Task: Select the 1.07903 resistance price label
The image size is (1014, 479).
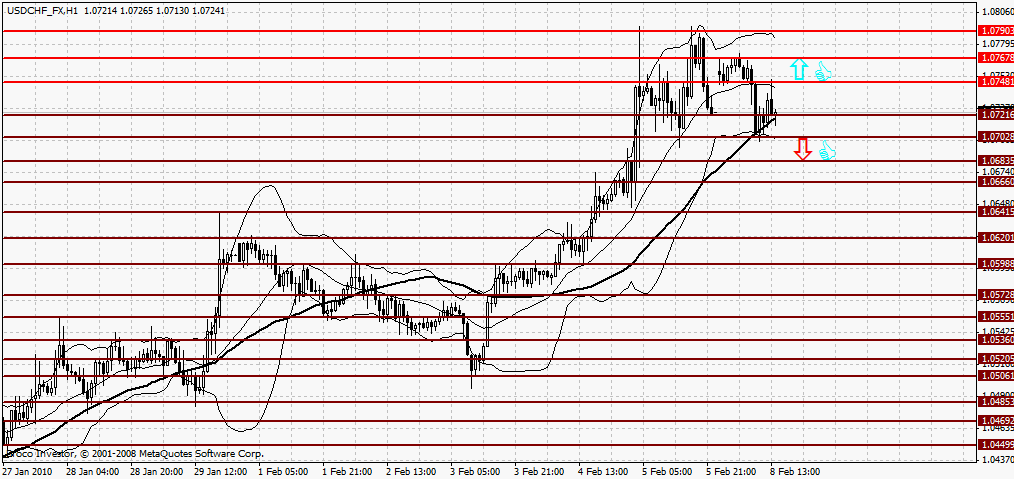Action: click(x=996, y=30)
